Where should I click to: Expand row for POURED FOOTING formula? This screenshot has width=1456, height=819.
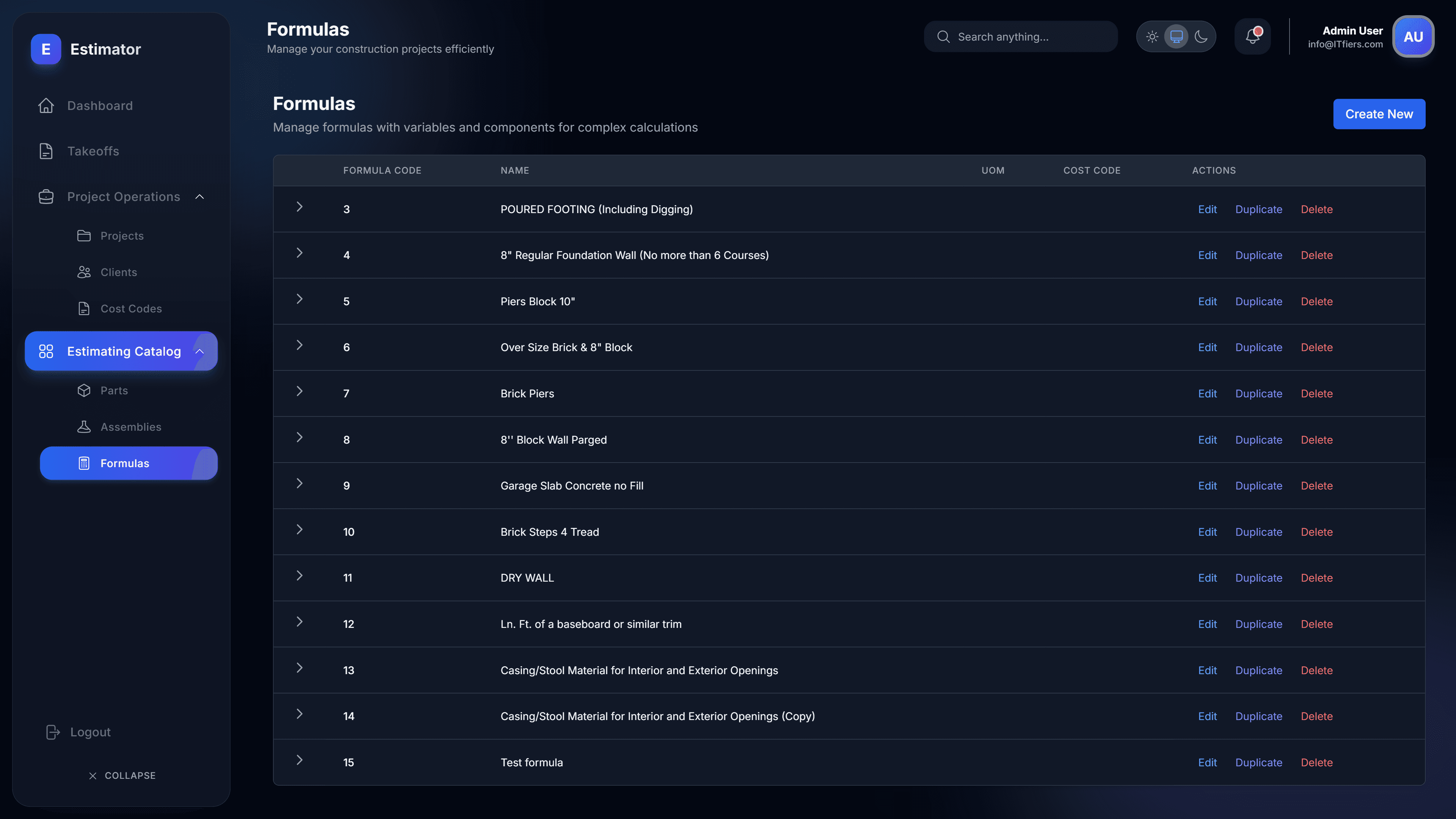point(300,207)
